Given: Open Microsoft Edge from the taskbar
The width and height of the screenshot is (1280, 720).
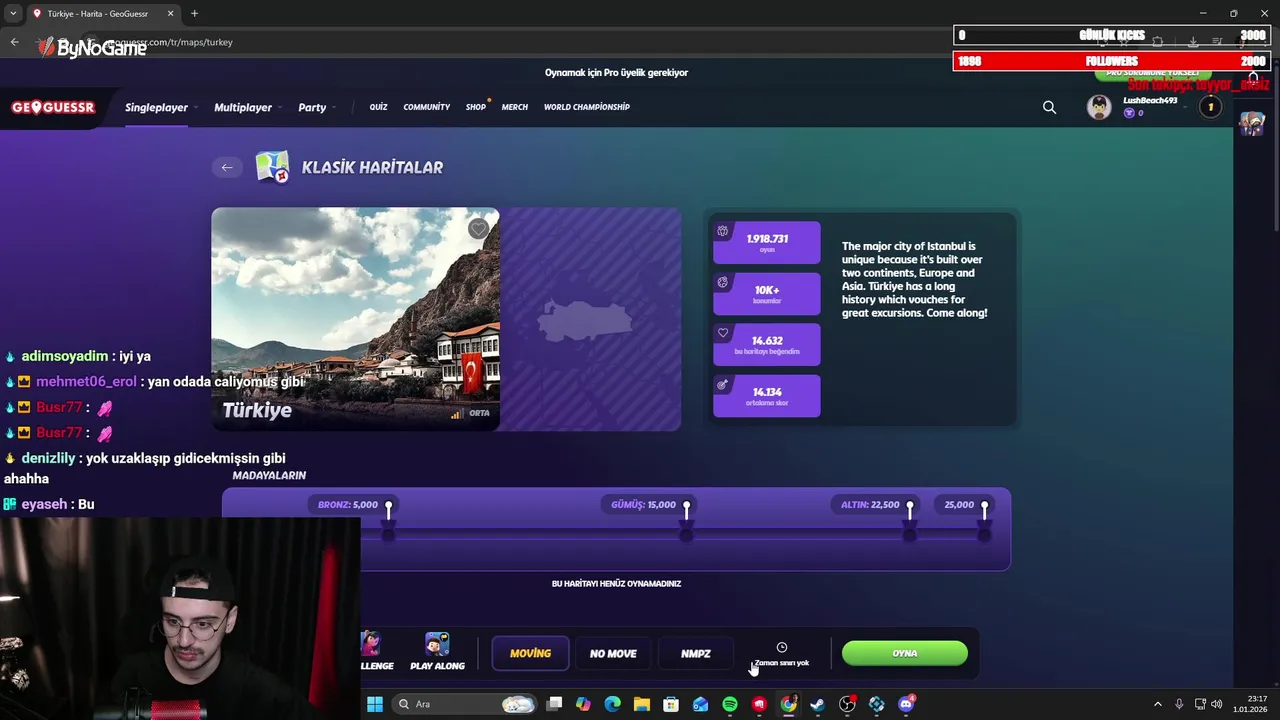Looking at the screenshot, I should click(x=612, y=704).
